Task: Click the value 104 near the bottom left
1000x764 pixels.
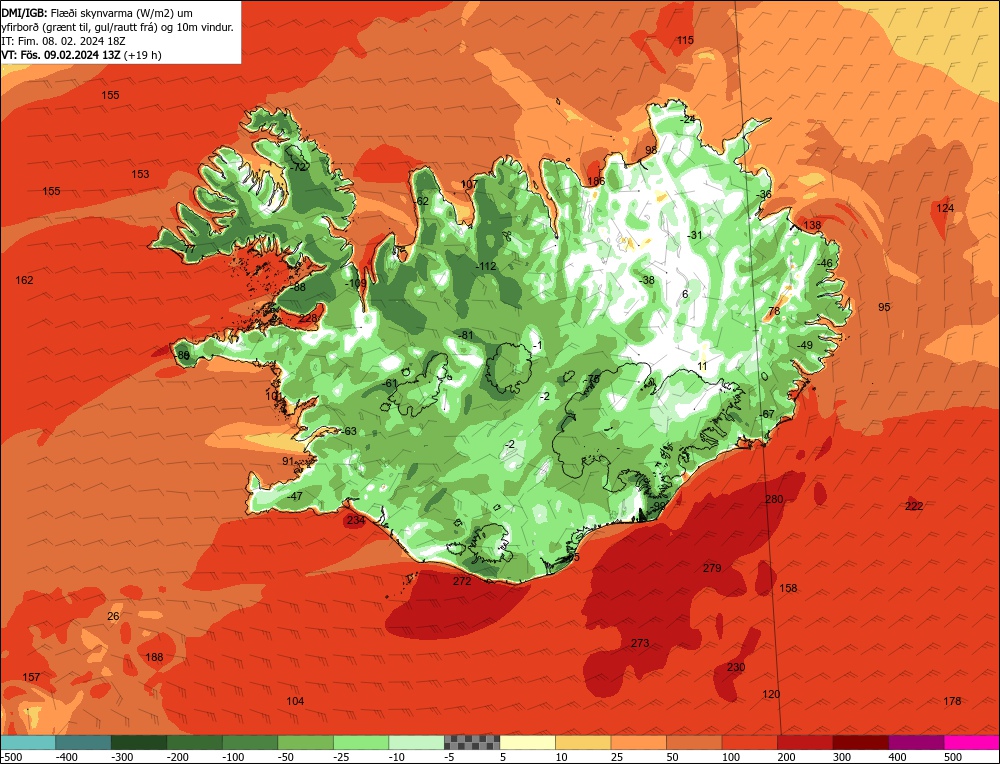Action: (295, 702)
